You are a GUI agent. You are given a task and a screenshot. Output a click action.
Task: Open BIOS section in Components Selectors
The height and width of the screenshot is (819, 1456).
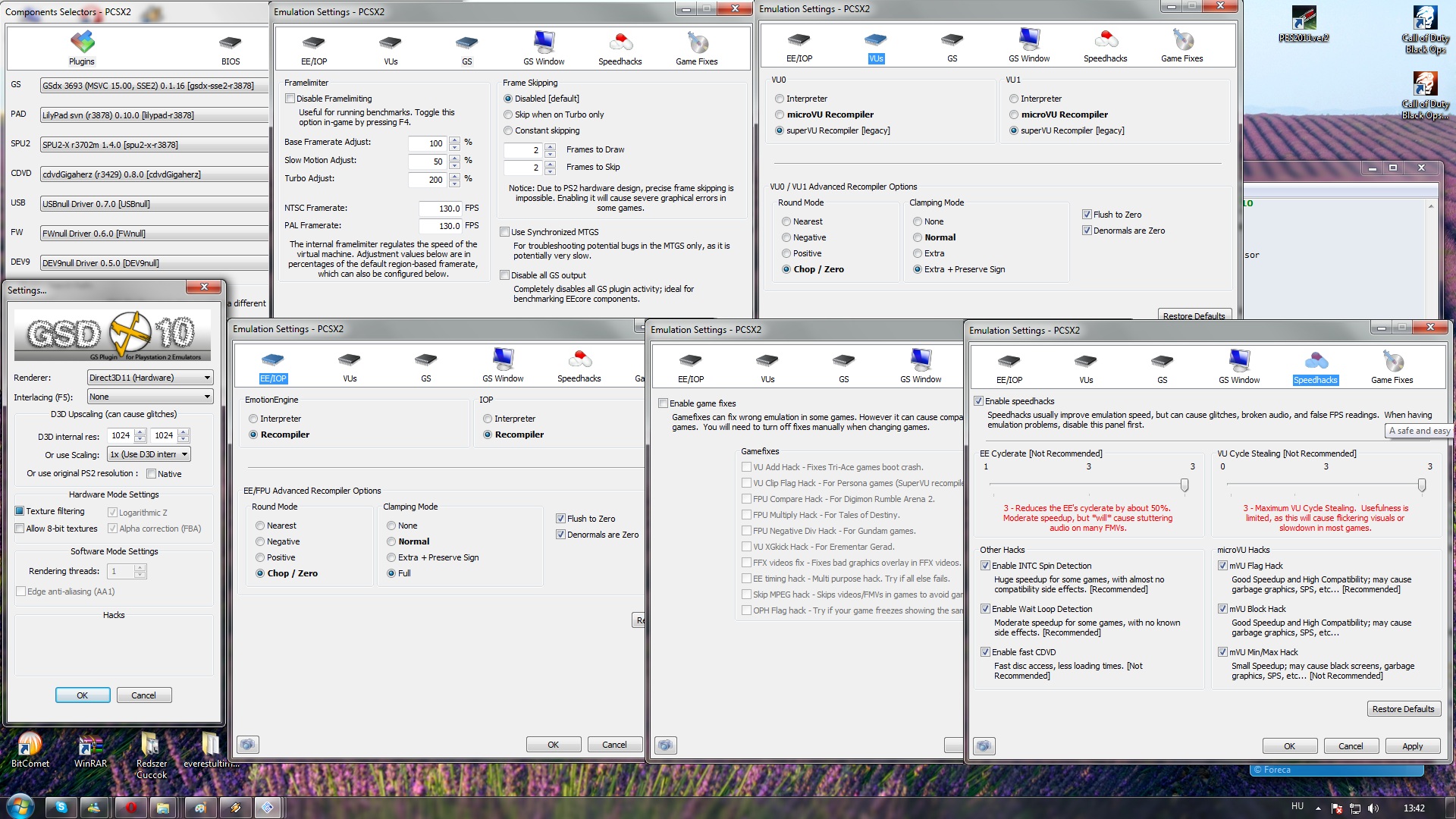pyautogui.click(x=231, y=50)
